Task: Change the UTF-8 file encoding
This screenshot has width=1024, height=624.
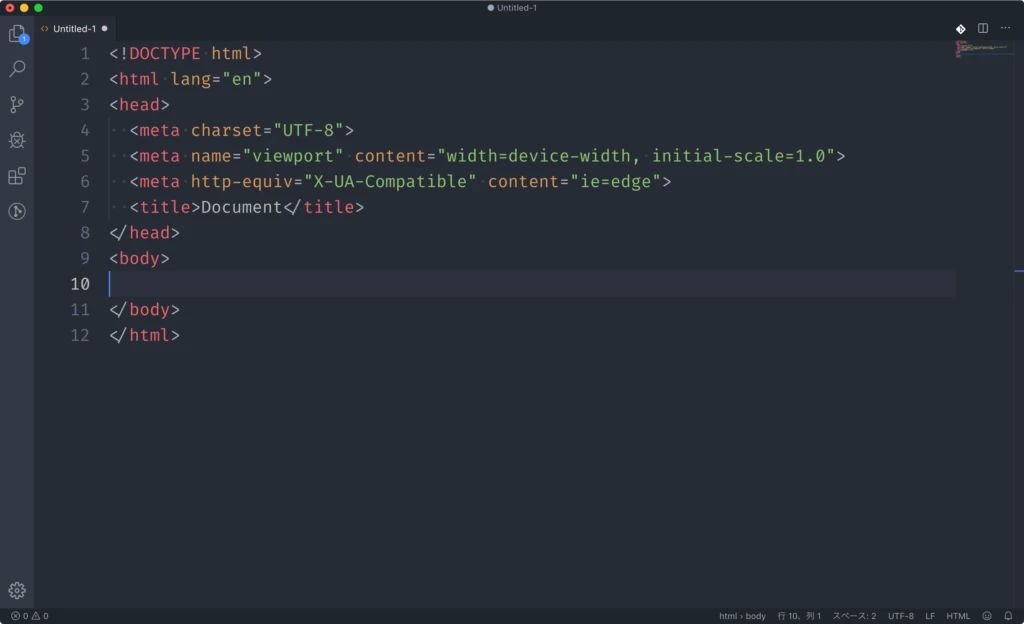Action: pyautogui.click(x=900, y=616)
